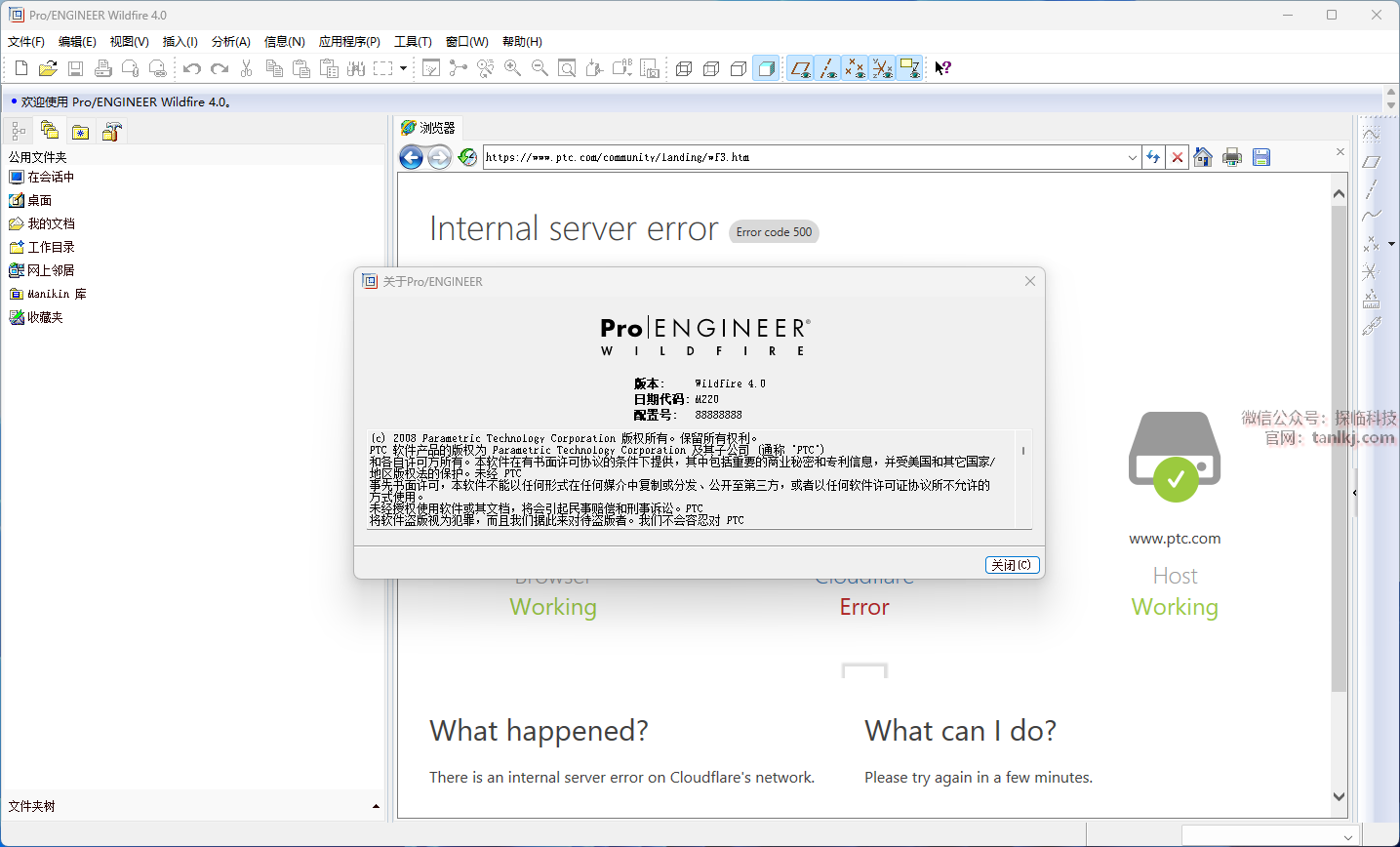Click the 关闭(C) button in the About dialog
Viewport: 1400px width, 847px height.
pos(1013,565)
